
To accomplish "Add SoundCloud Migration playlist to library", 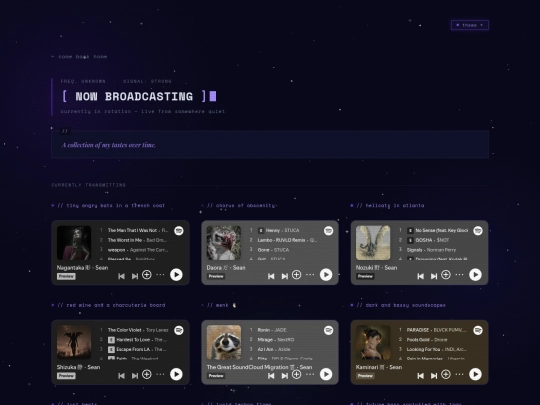I will pos(297,374).
